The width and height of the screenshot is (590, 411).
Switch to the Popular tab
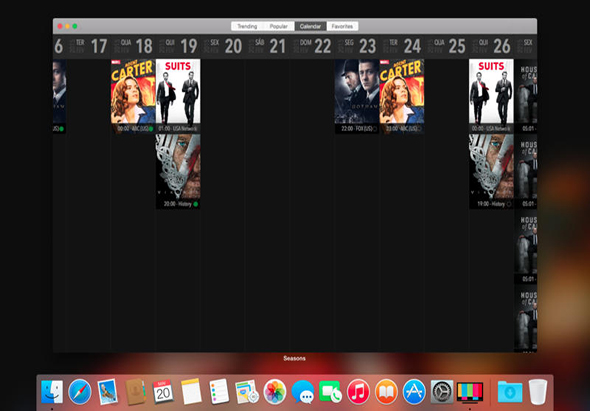279,26
